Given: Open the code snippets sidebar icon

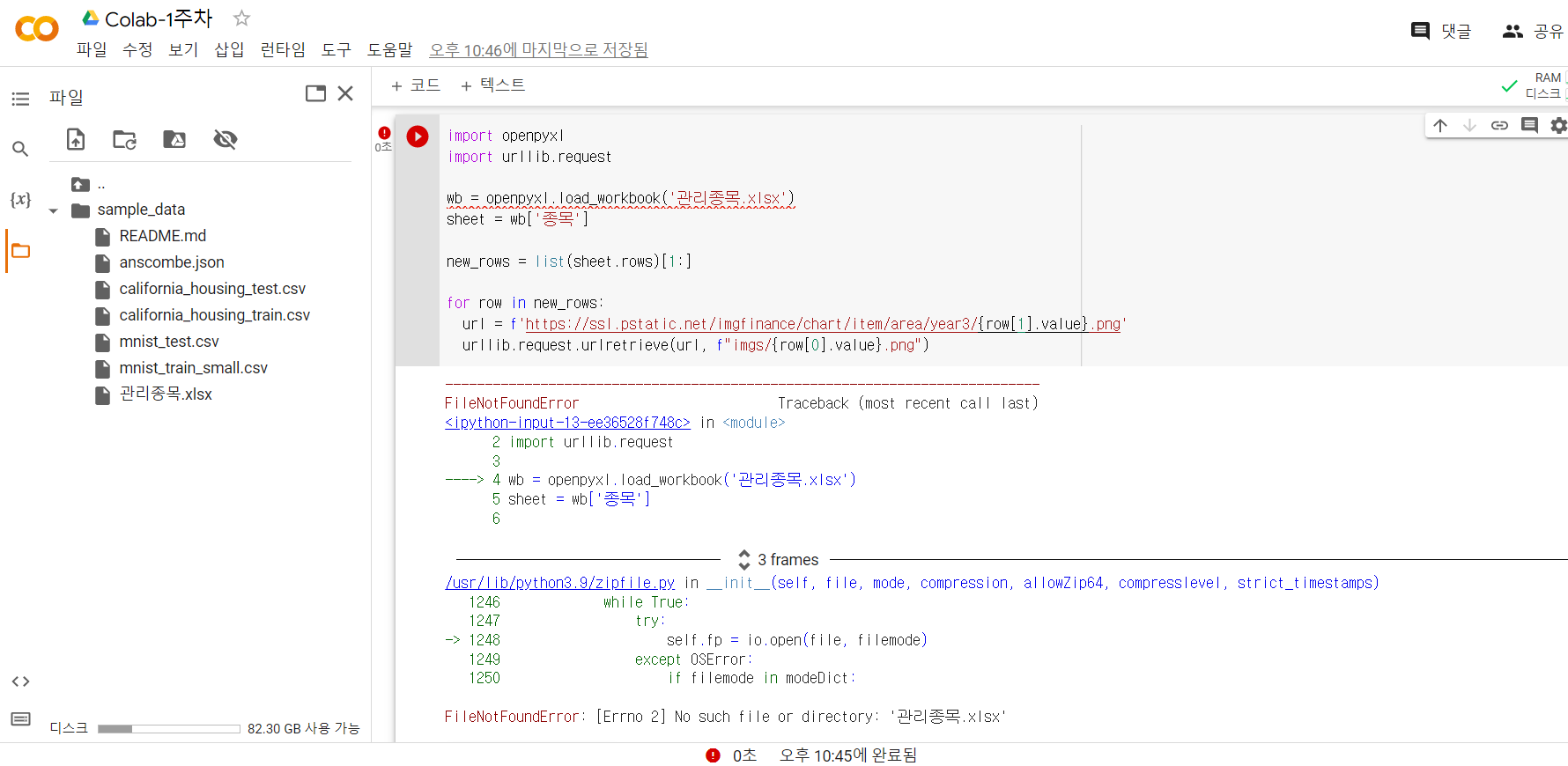Looking at the screenshot, I should pos(20,681).
